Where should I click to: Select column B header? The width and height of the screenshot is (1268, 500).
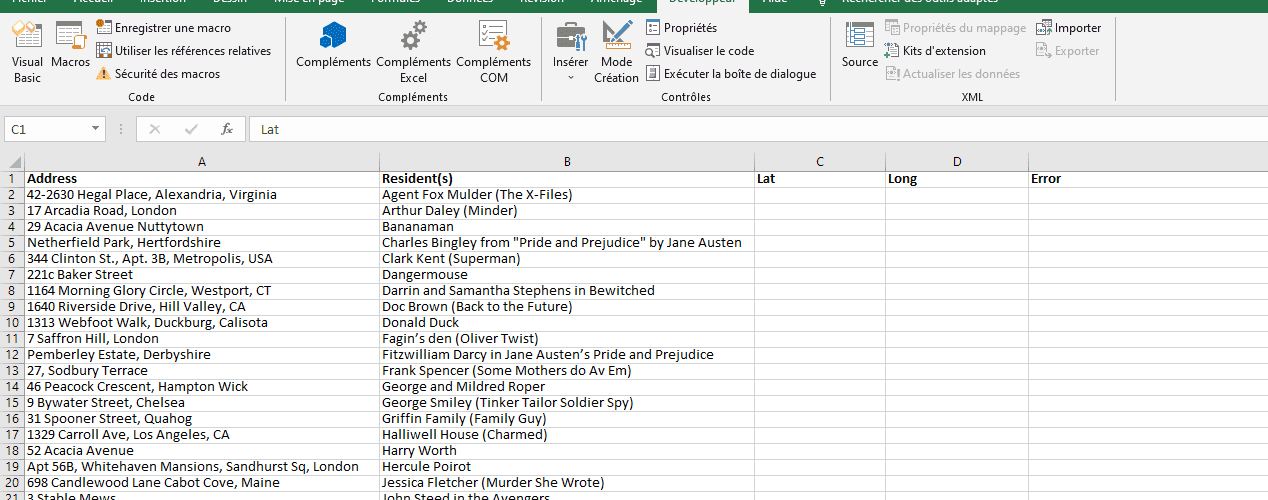pyautogui.click(x=567, y=162)
